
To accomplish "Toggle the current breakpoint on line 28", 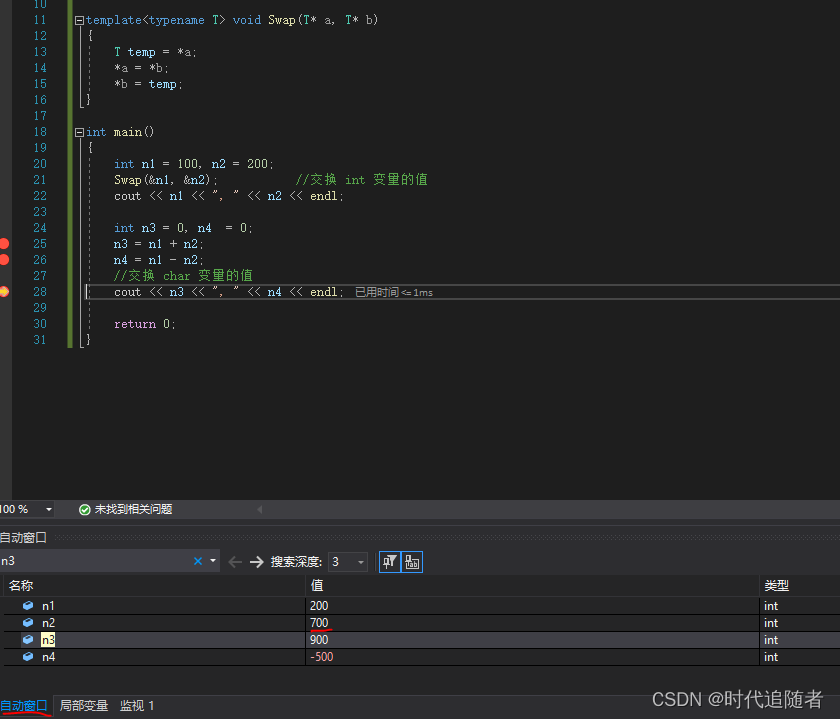I will point(4,291).
